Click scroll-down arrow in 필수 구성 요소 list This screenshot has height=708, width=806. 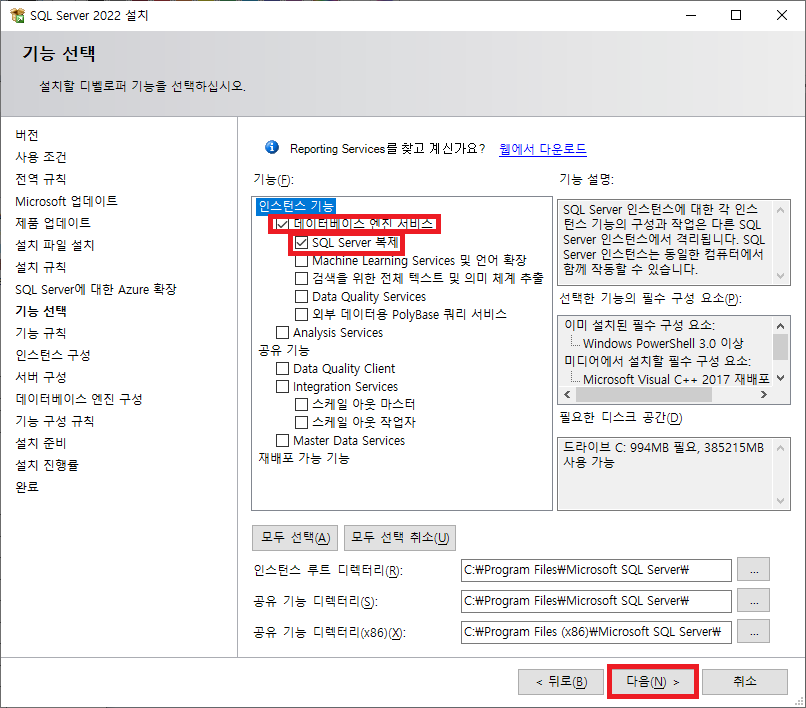click(780, 378)
